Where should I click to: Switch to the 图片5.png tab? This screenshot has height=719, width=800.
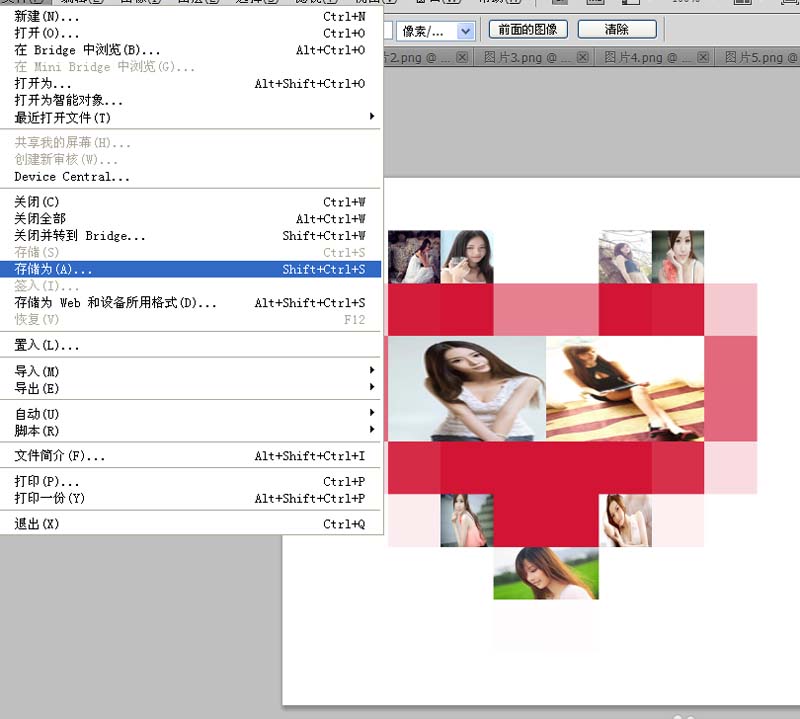click(x=760, y=58)
